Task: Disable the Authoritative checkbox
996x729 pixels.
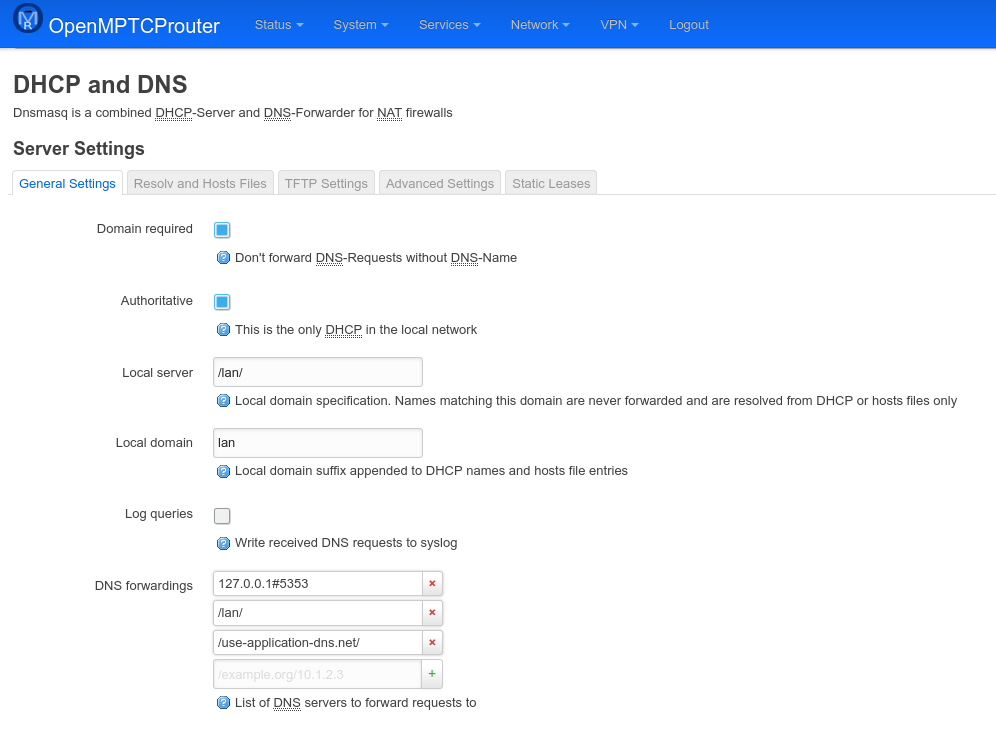Action: click(221, 301)
